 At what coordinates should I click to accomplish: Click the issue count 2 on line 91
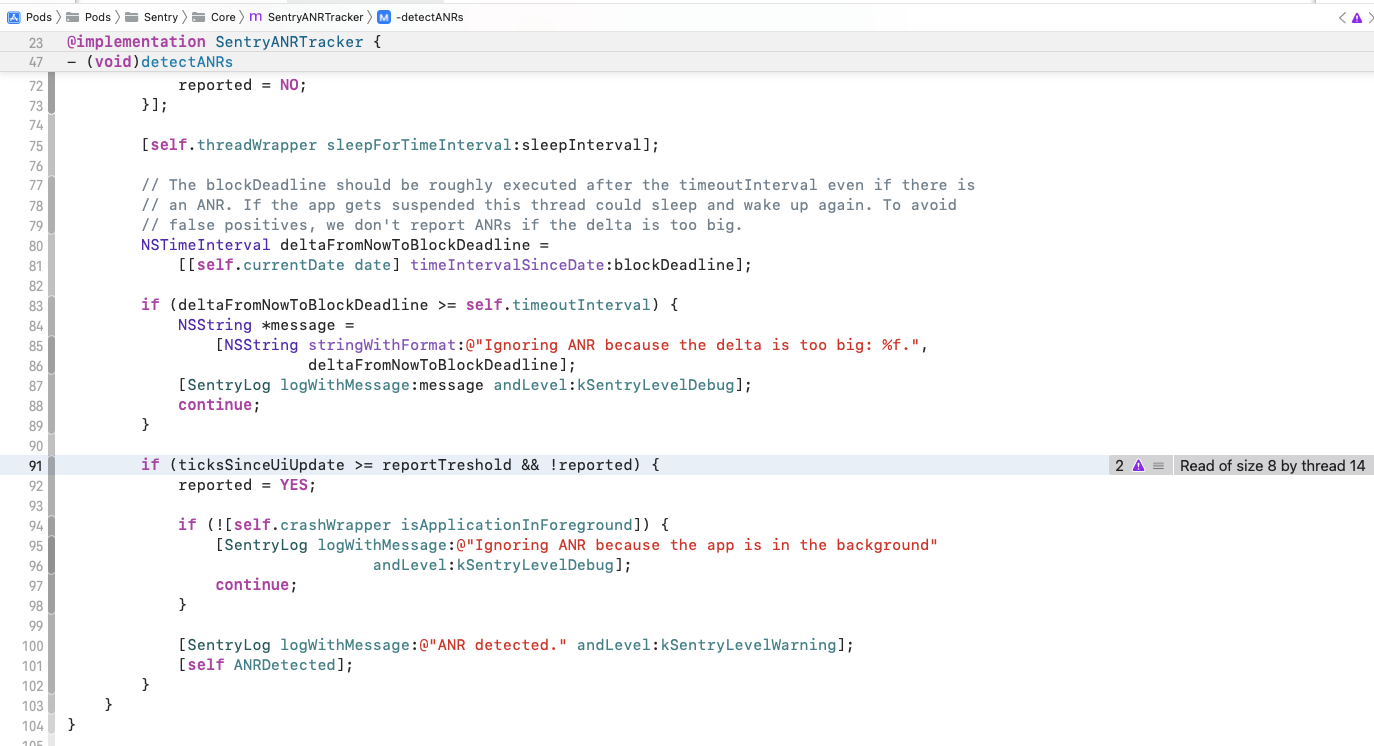tap(1120, 465)
